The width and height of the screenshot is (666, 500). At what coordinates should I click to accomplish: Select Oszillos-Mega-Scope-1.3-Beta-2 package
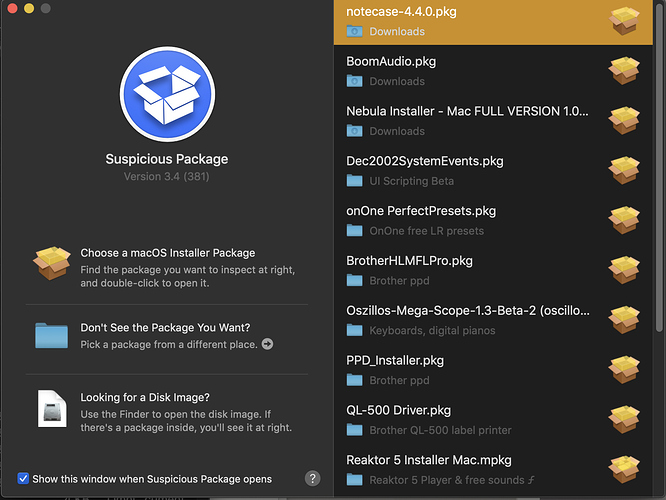point(493,319)
